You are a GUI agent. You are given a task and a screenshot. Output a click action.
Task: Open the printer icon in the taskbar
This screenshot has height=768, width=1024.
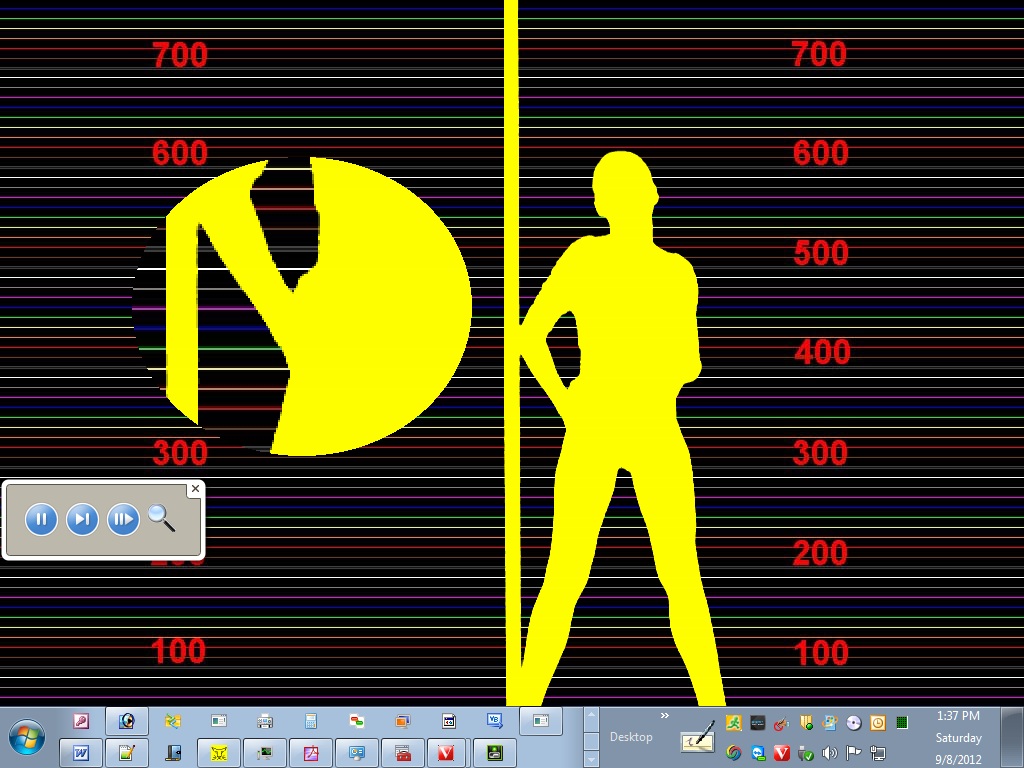click(x=265, y=721)
